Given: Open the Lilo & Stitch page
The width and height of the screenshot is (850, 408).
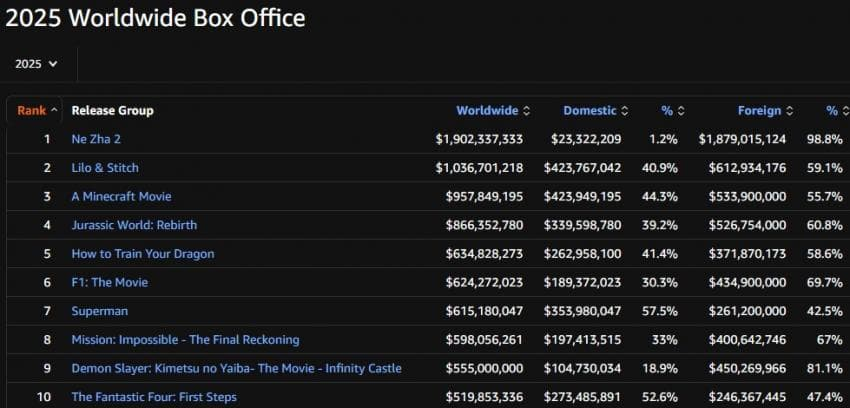Looking at the screenshot, I should coord(105,168).
